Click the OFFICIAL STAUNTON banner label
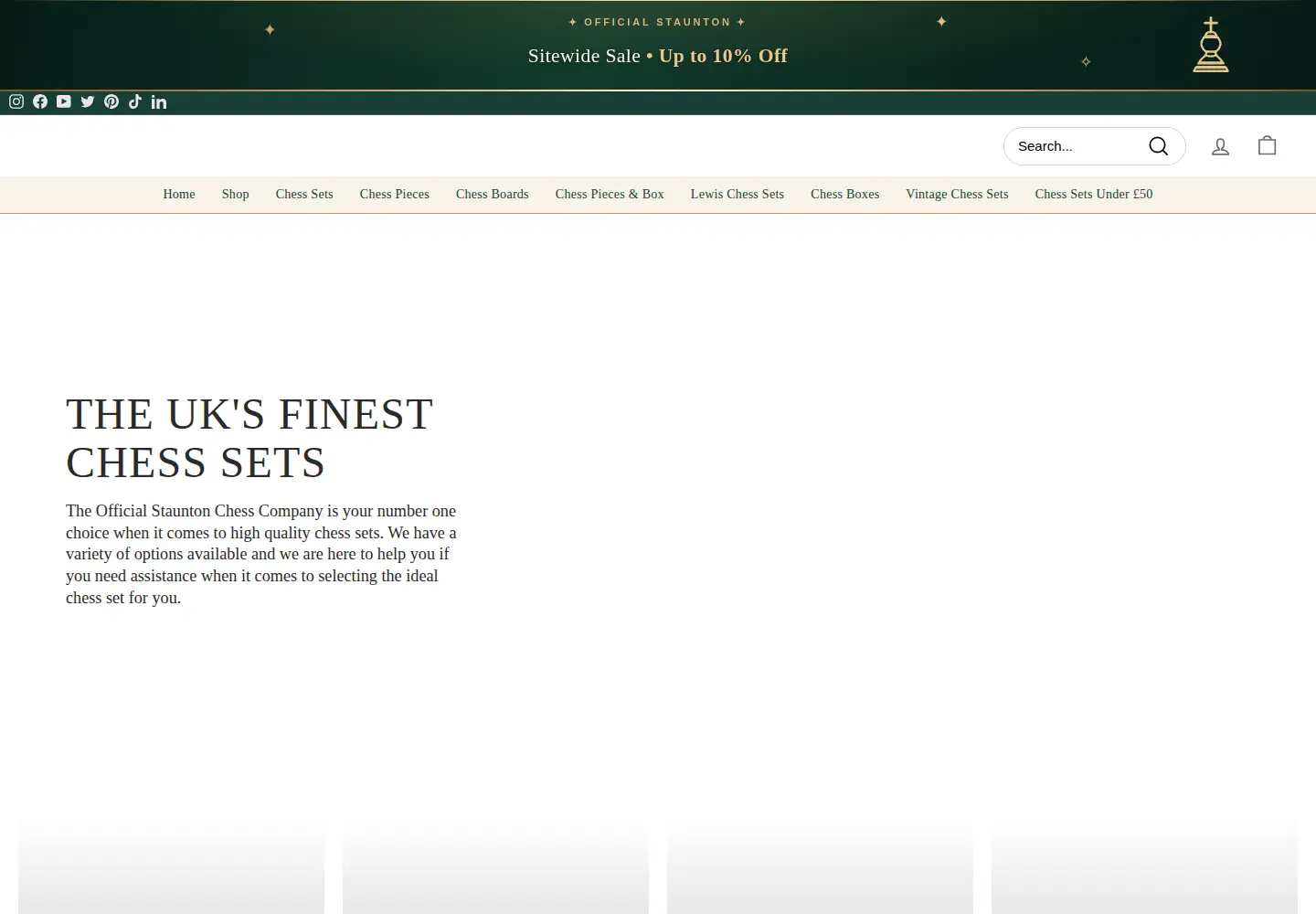The width and height of the screenshot is (1316, 914). 657,22
